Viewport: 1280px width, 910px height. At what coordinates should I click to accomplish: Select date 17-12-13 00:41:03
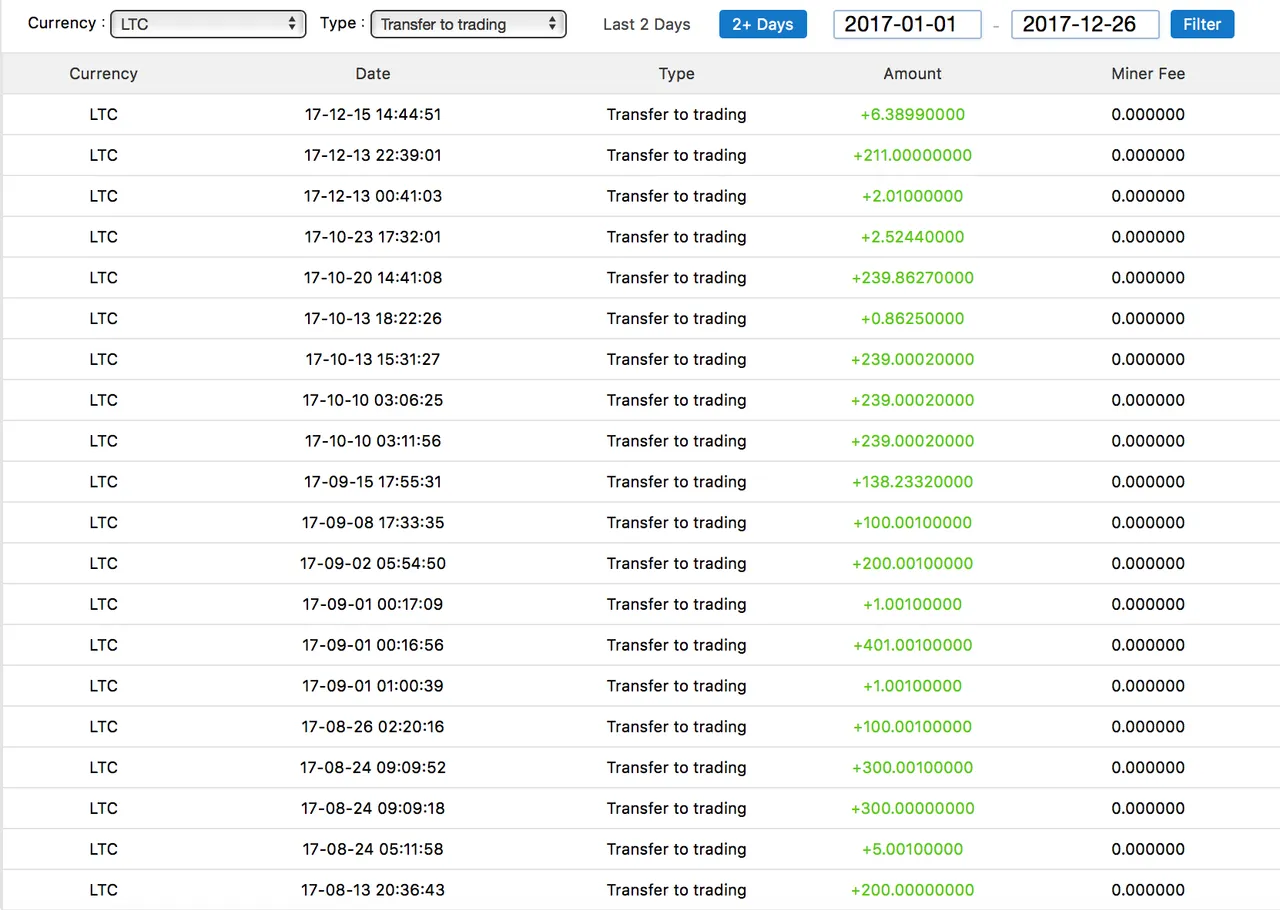373,196
